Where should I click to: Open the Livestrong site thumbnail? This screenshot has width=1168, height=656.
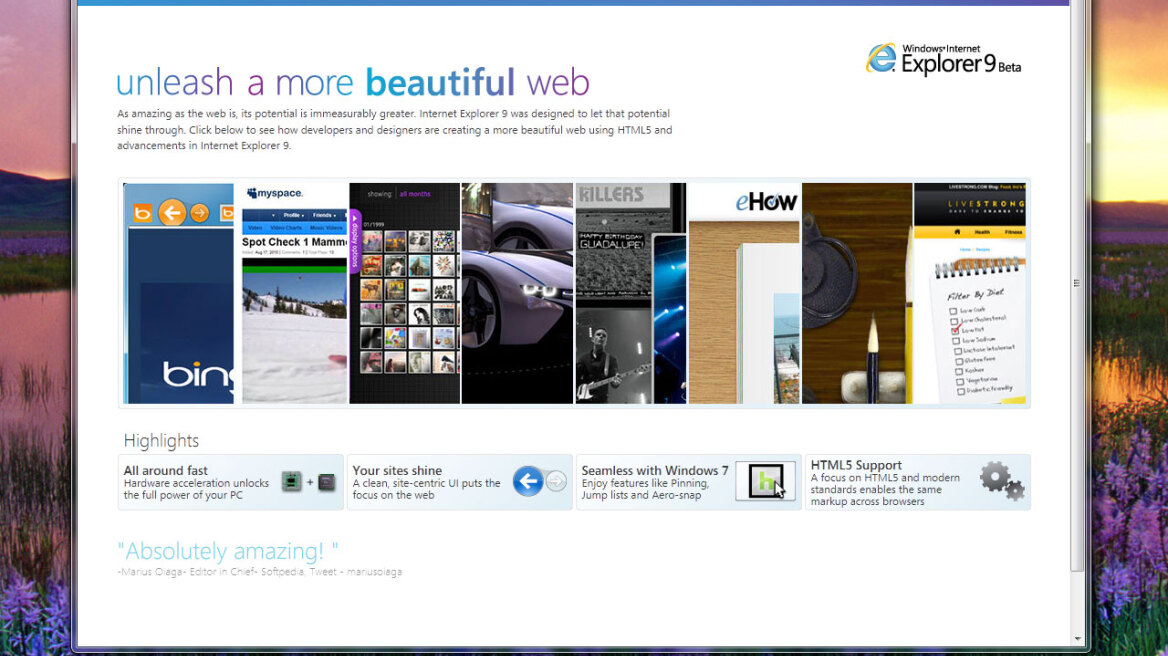click(970, 293)
